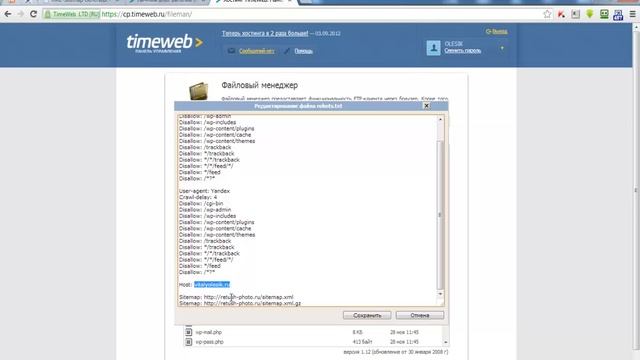640x360 pixels.
Task: Click the dialog title bar text
Action: pos(298,106)
